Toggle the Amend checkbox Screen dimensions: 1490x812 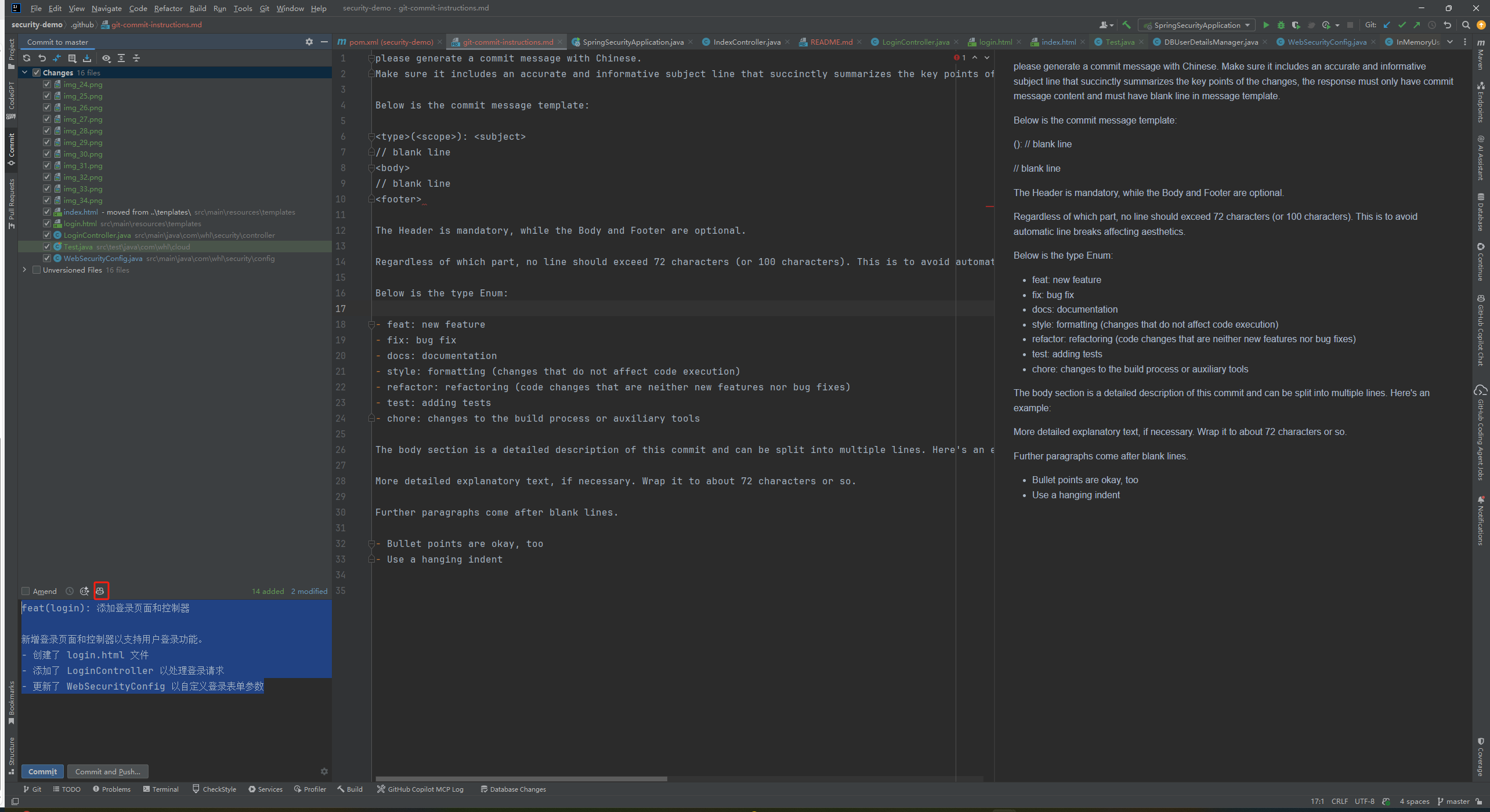[x=26, y=591]
